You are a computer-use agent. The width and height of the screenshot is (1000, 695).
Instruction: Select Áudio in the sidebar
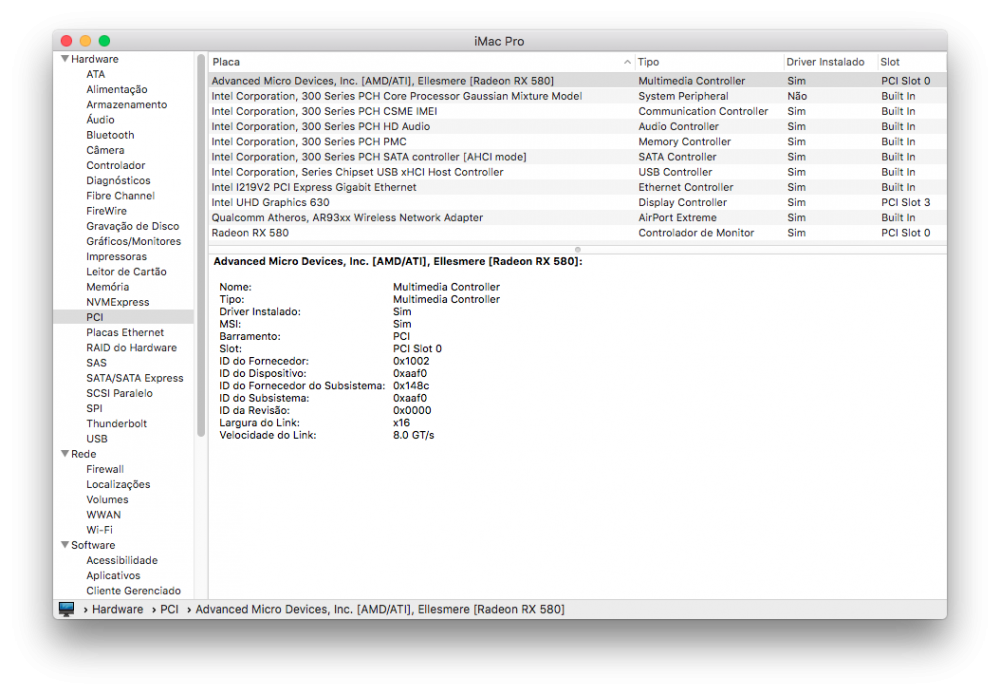100,120
